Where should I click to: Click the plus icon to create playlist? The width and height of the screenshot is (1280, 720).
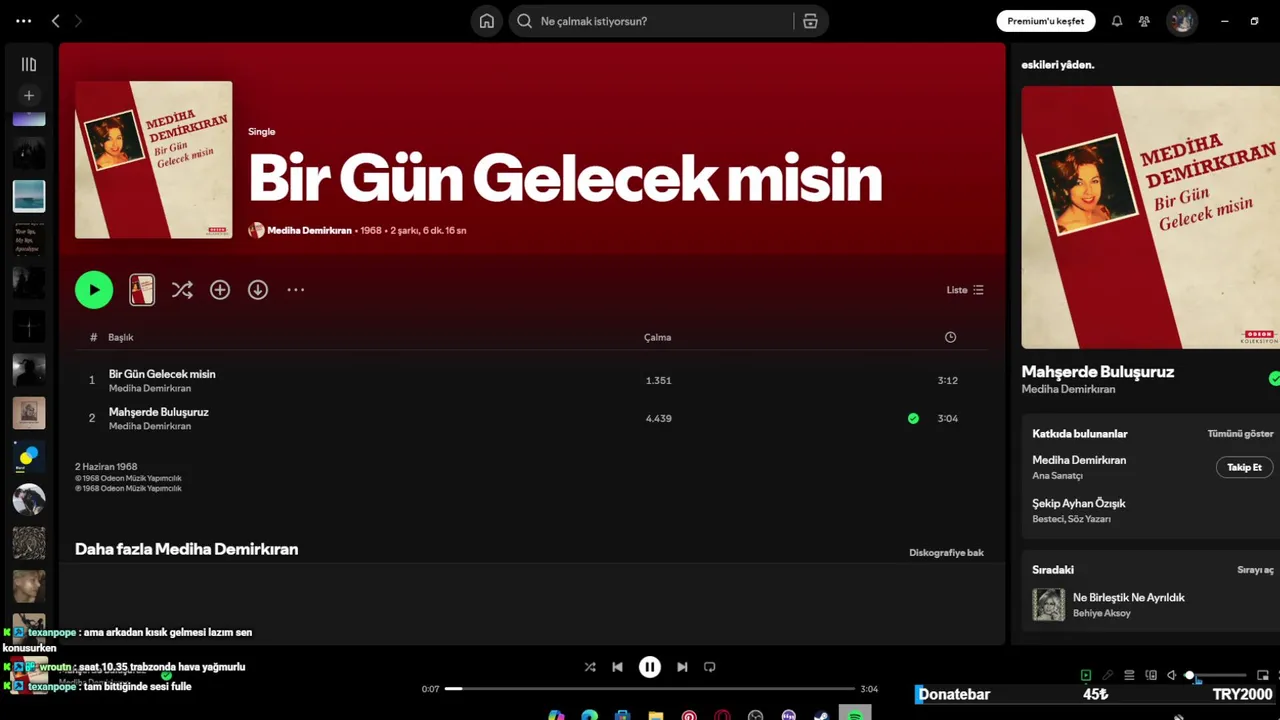coord(29,96)
